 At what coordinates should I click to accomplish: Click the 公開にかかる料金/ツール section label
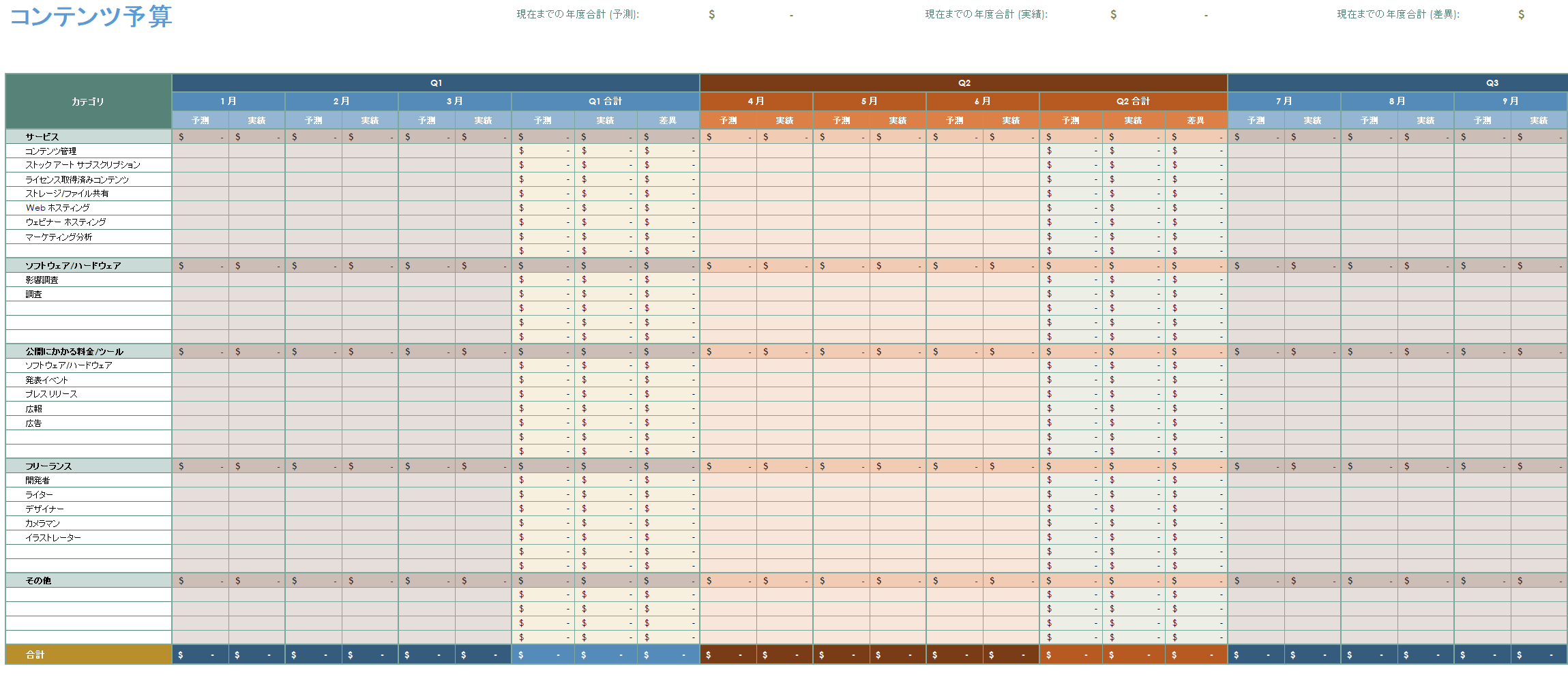(74, 352)
